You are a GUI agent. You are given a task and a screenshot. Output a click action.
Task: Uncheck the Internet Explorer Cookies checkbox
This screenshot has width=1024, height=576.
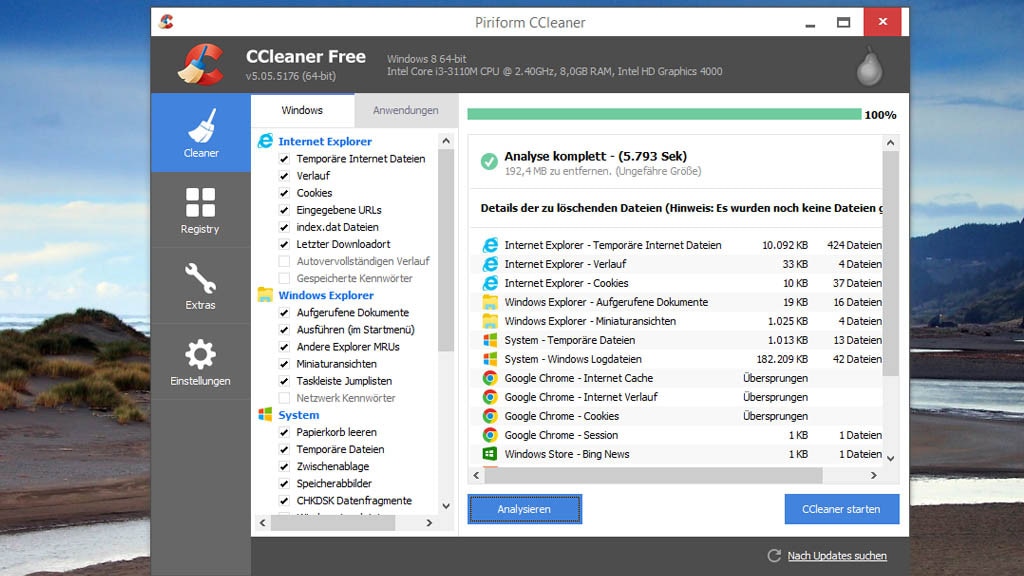[x=284, y=193]
